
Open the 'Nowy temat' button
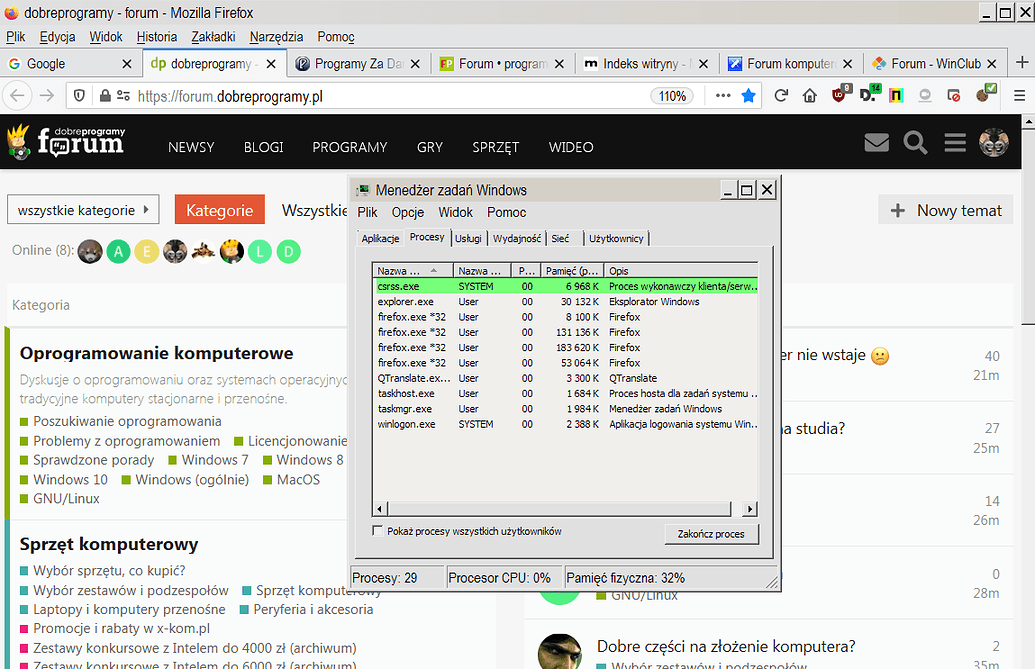(945, 209)
